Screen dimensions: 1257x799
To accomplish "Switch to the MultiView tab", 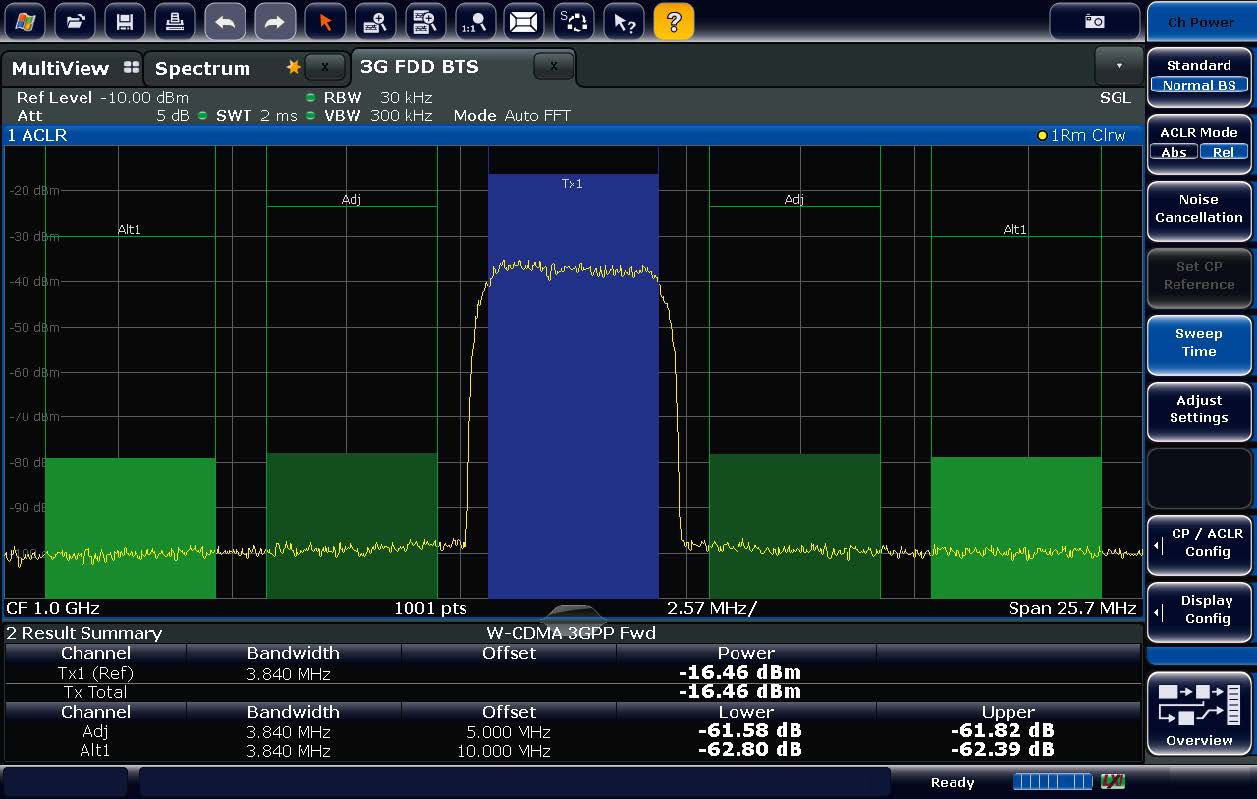I will tap(60, 68).
